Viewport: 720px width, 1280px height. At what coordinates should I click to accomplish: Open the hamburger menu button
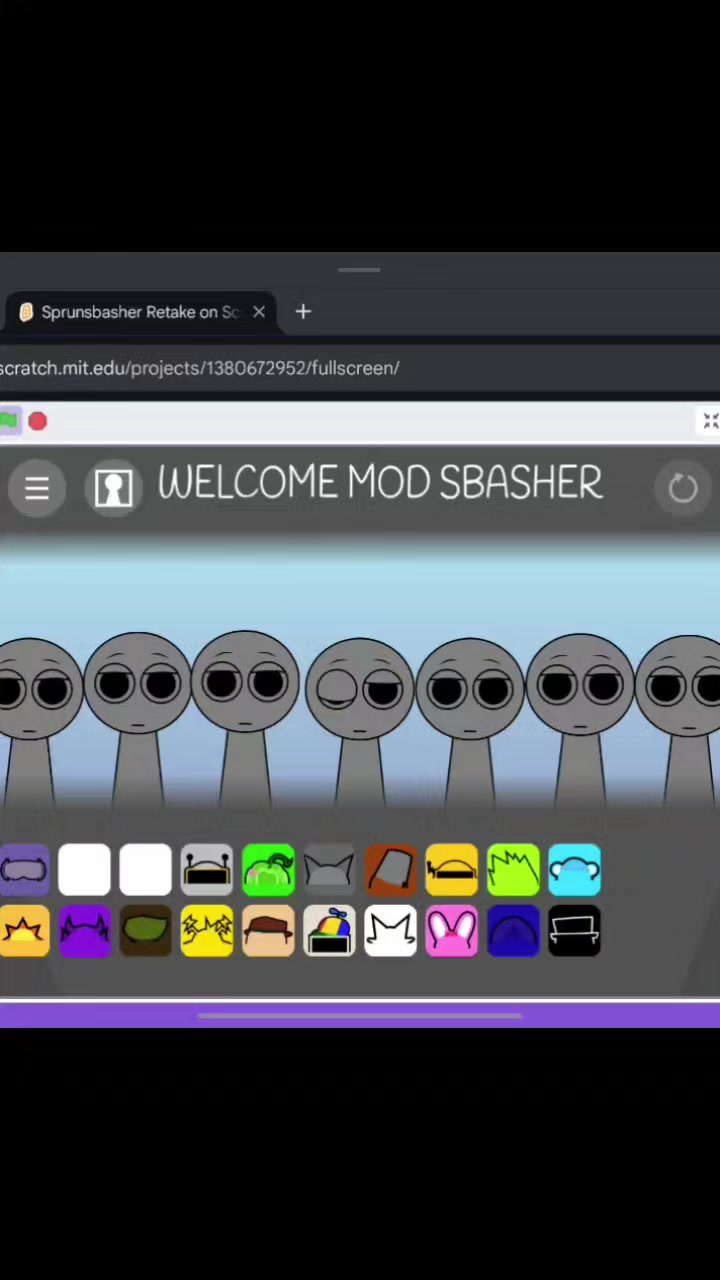pyautogui.click(x=37, y=488)
